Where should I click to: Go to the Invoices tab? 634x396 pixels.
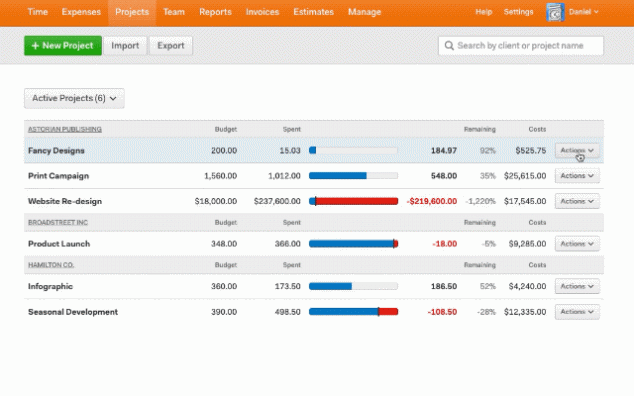262,12
